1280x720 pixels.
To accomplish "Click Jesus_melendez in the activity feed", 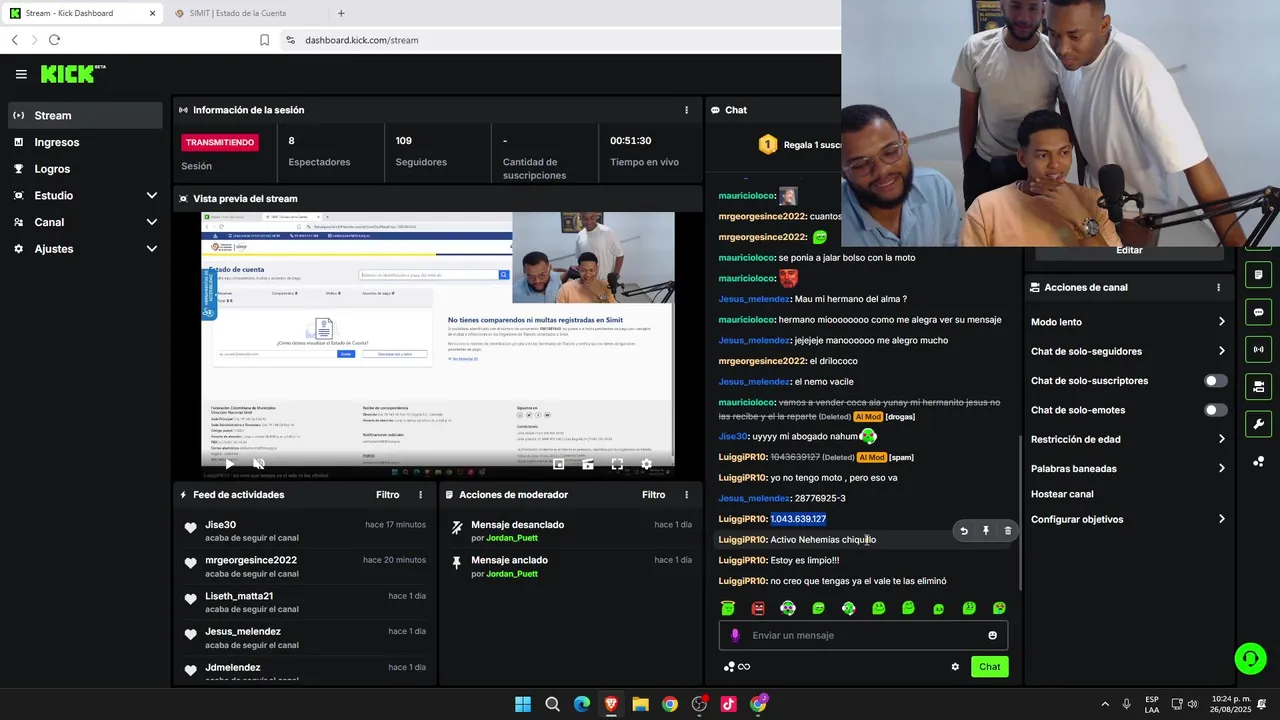I will (x=243, y=631).
